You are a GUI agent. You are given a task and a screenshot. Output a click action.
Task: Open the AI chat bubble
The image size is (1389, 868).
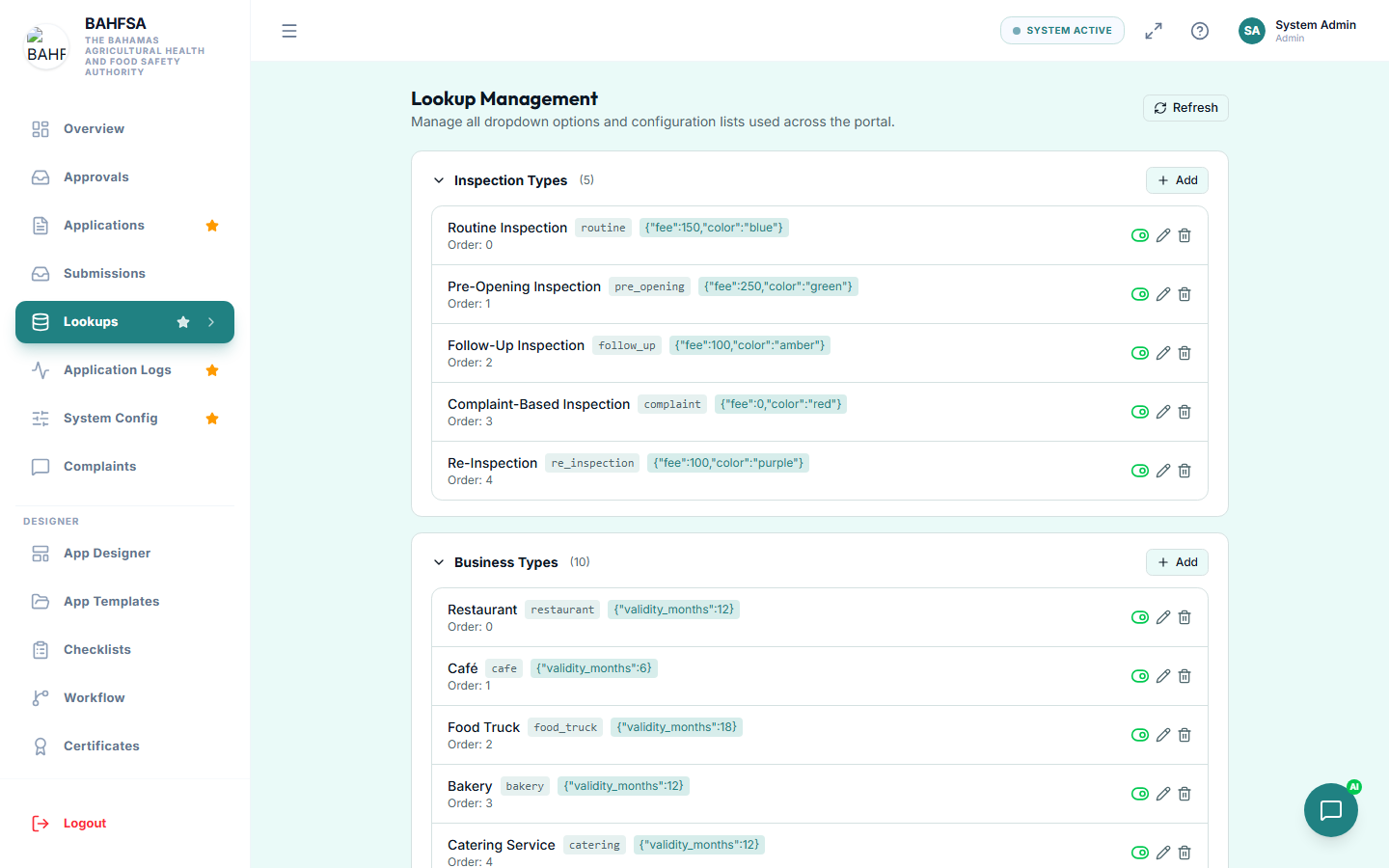[x=1331, y=810]
